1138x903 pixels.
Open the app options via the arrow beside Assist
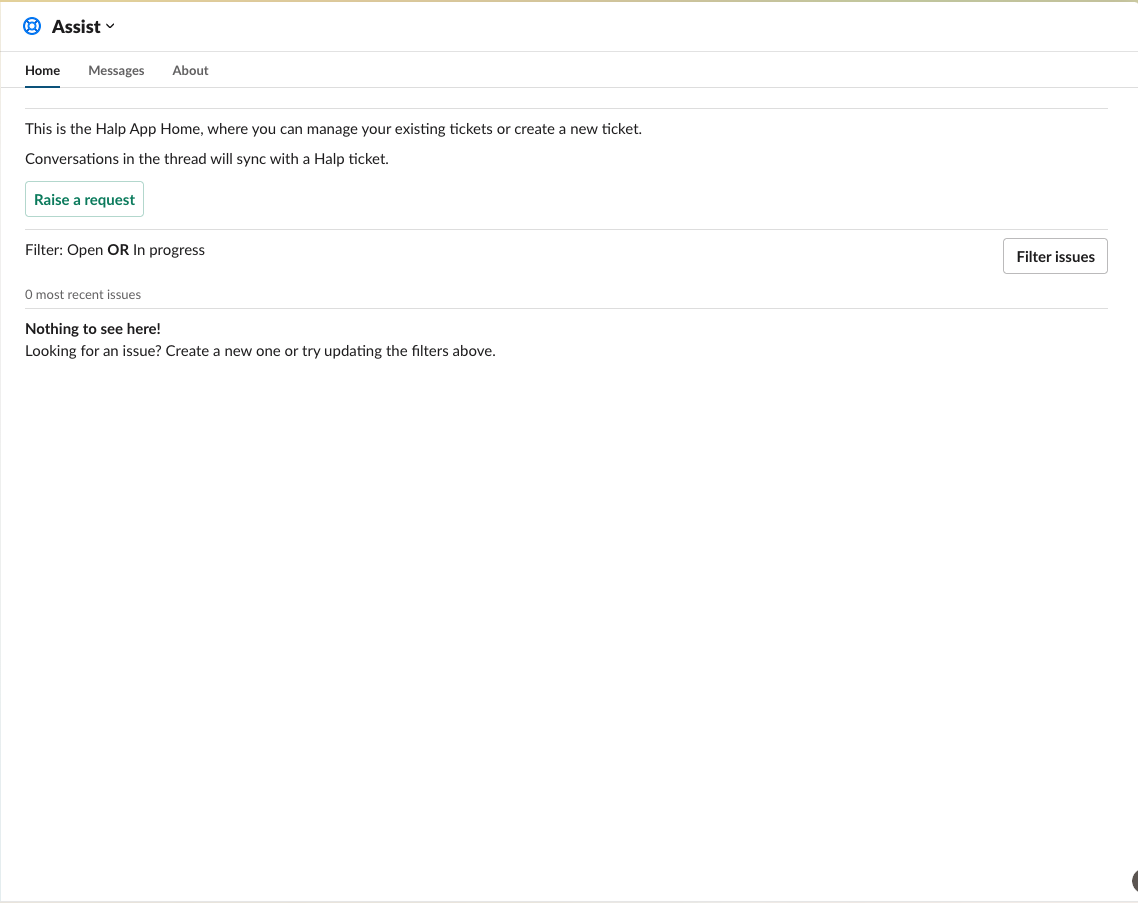click(x=110, y=27)
